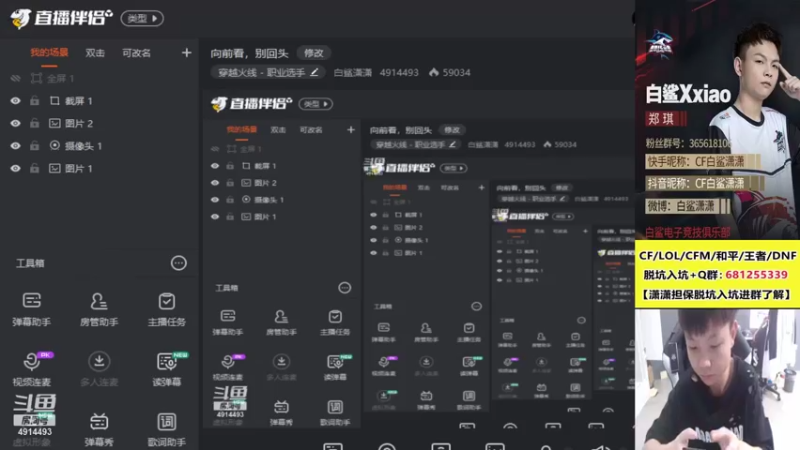Open the outermost 类型 dropdown beside the logo

click(142, 18)
